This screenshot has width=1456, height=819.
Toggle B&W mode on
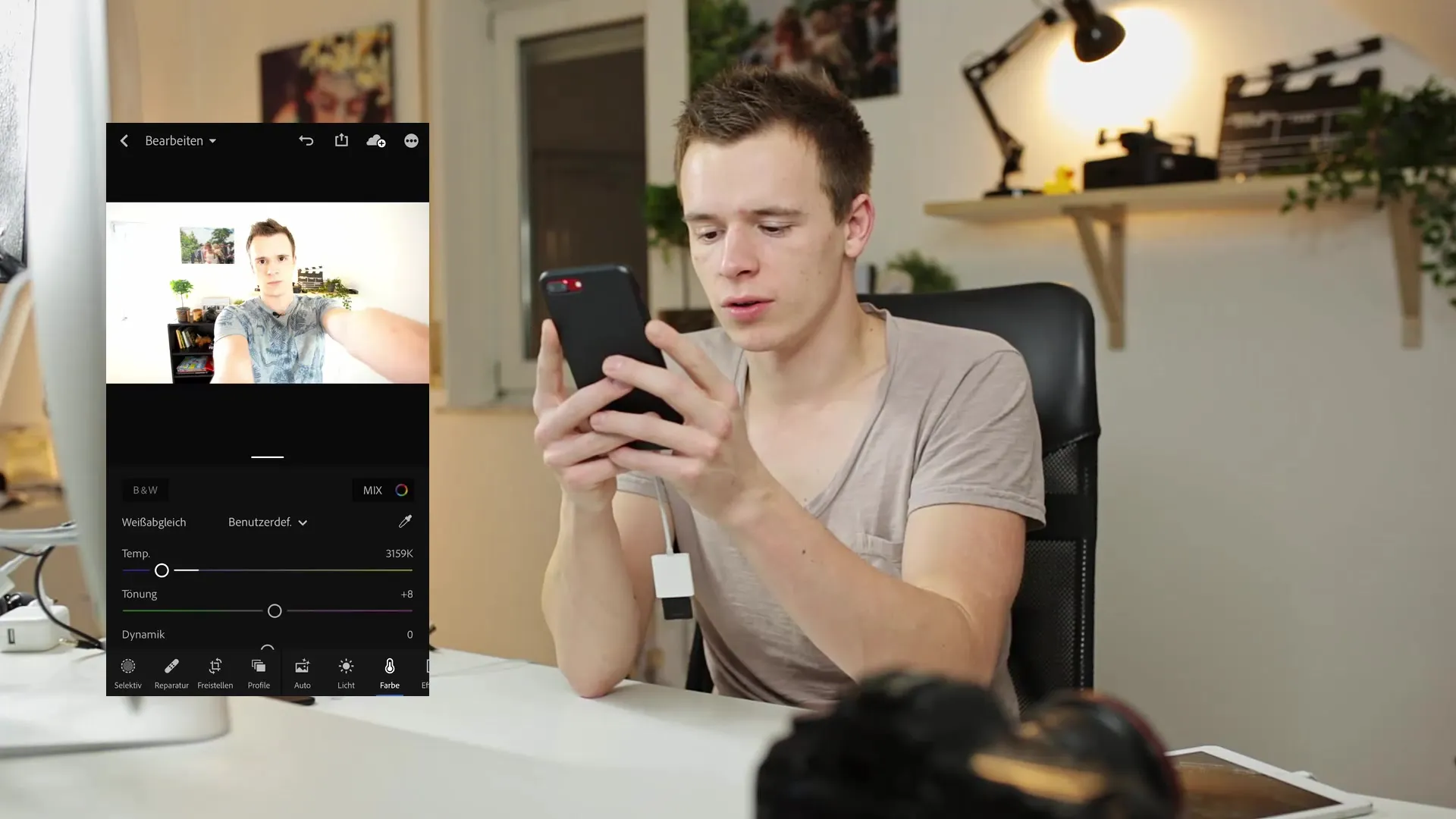[145, 490]
